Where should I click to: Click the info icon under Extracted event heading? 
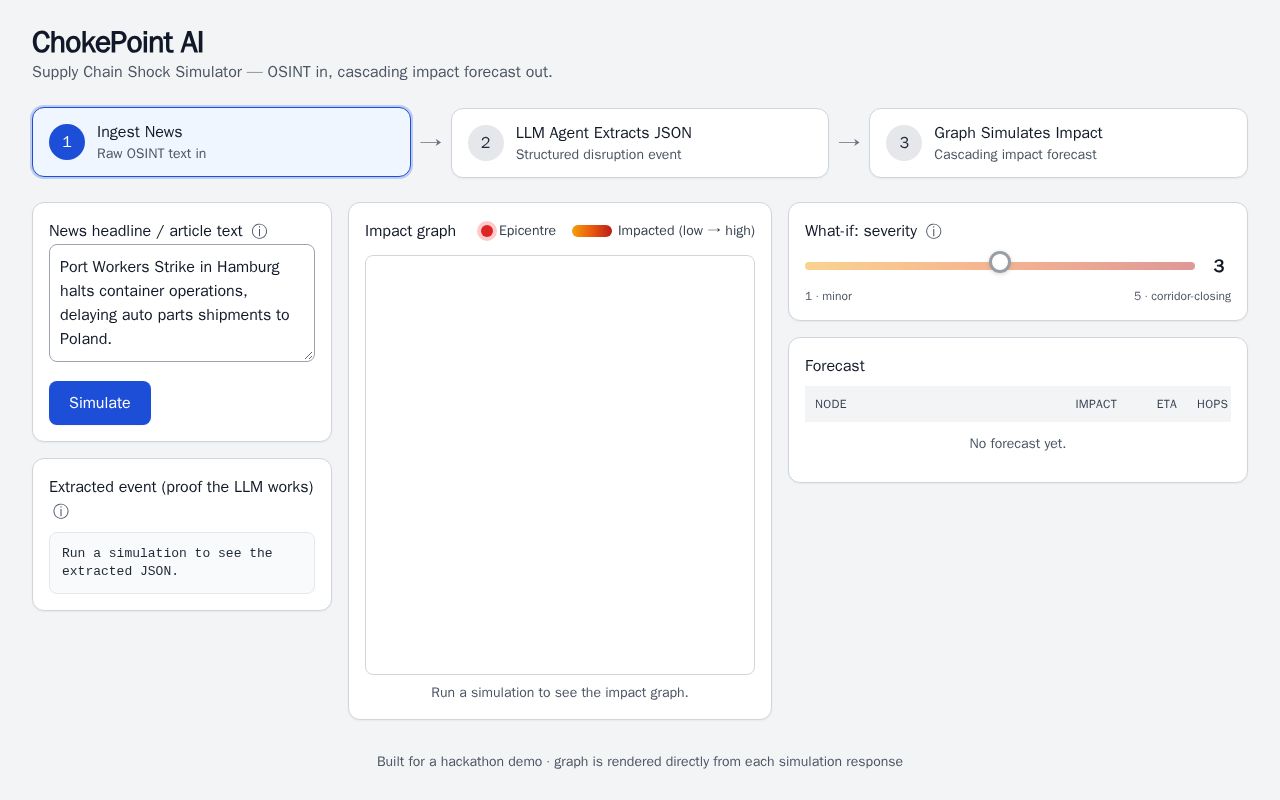pyautogui.click(x=61, y=512)
